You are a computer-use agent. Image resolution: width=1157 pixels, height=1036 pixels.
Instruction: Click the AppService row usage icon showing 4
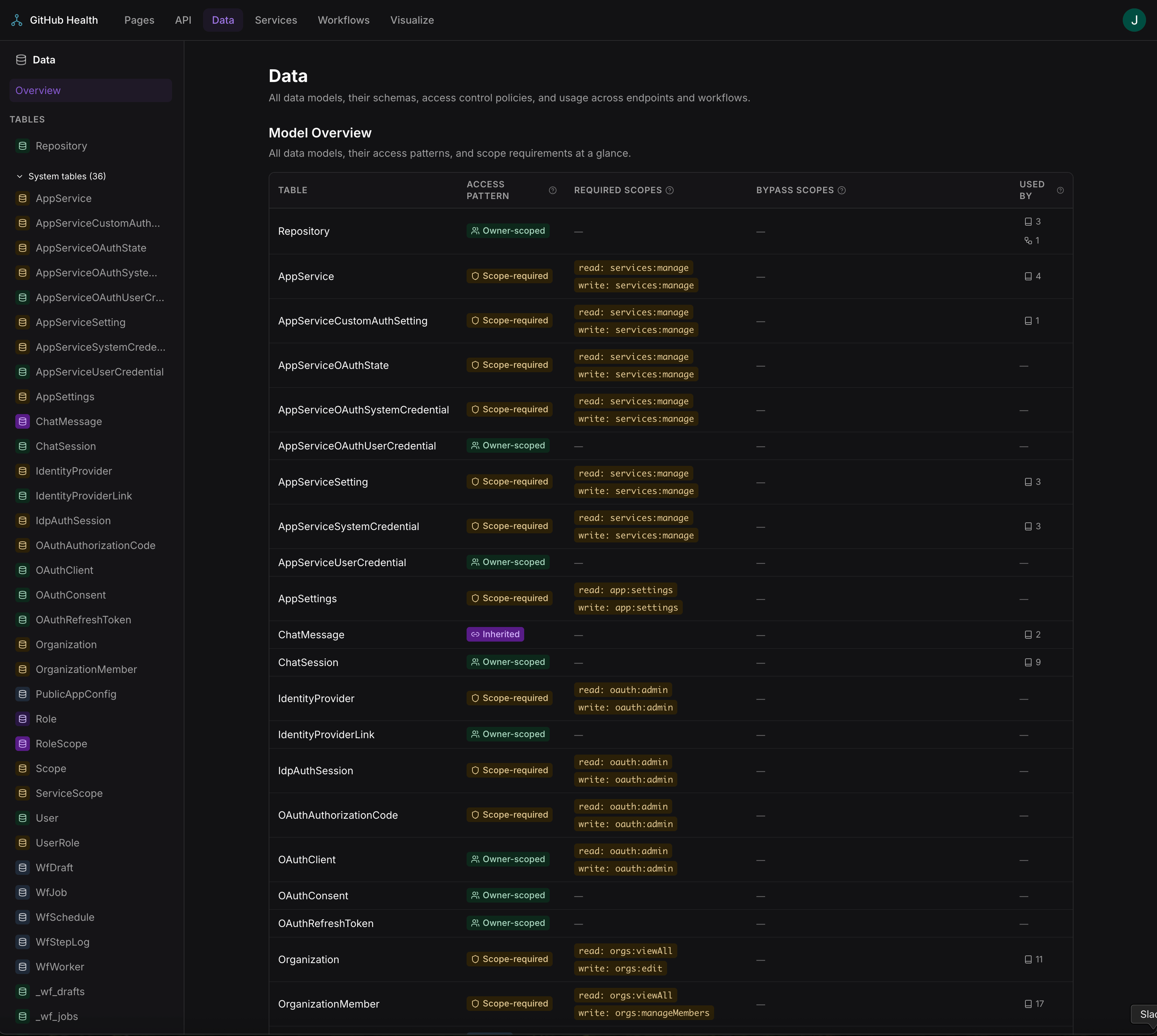[1028, 276]
